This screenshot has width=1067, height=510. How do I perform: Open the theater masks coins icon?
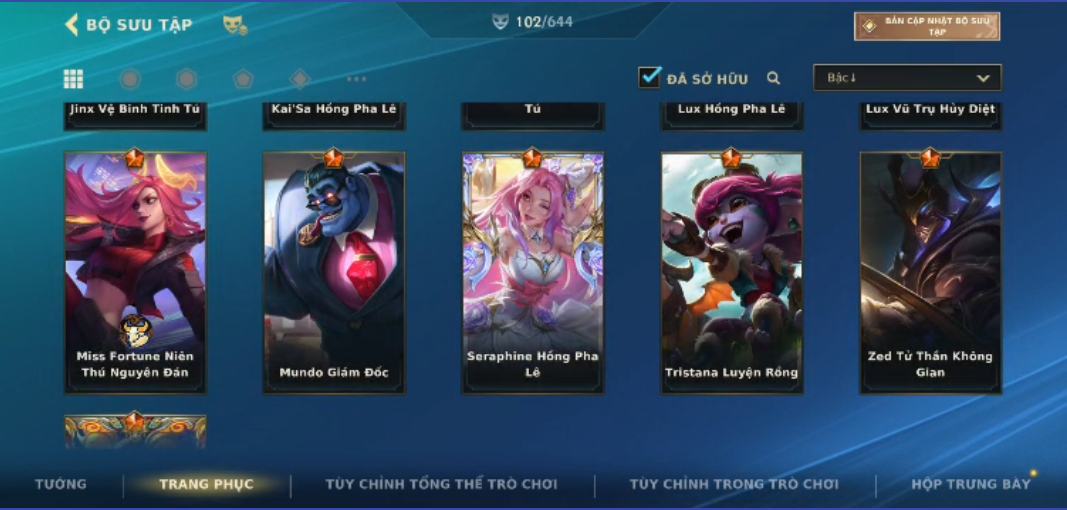click(235, 25)
